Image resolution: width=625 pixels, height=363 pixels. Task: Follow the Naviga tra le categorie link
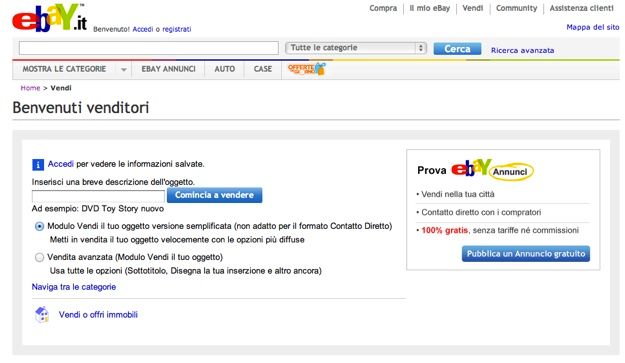pyautogui.click(x=74, y=287)
